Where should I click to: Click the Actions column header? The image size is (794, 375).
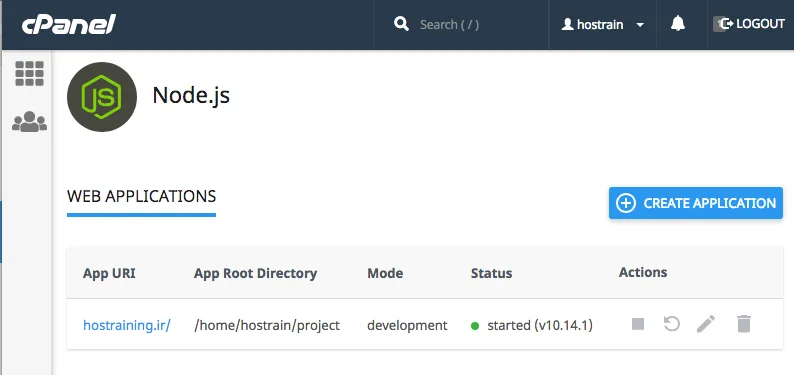click(643, 272)
